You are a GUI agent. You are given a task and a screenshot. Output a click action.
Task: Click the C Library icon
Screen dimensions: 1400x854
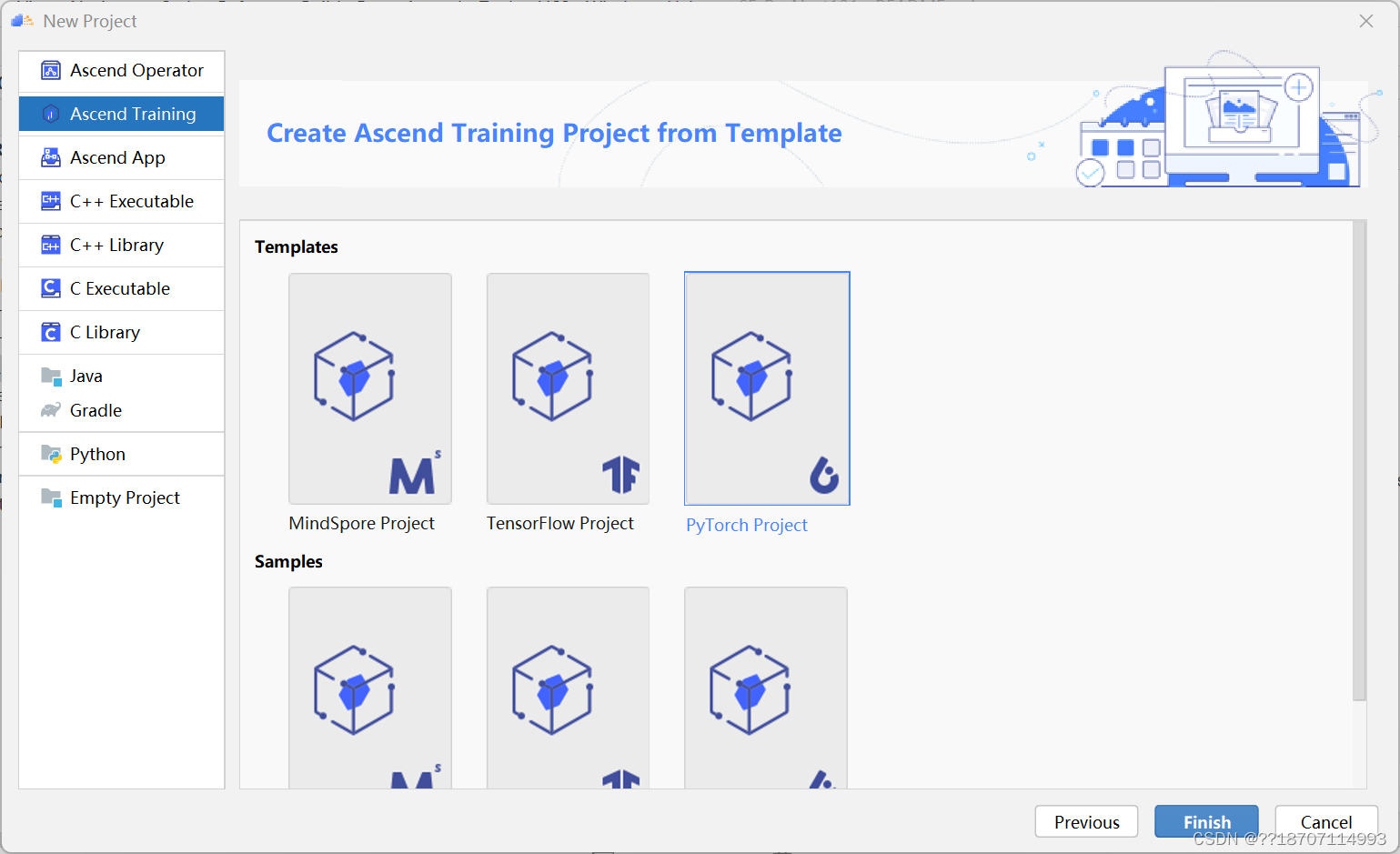point(51,332)
